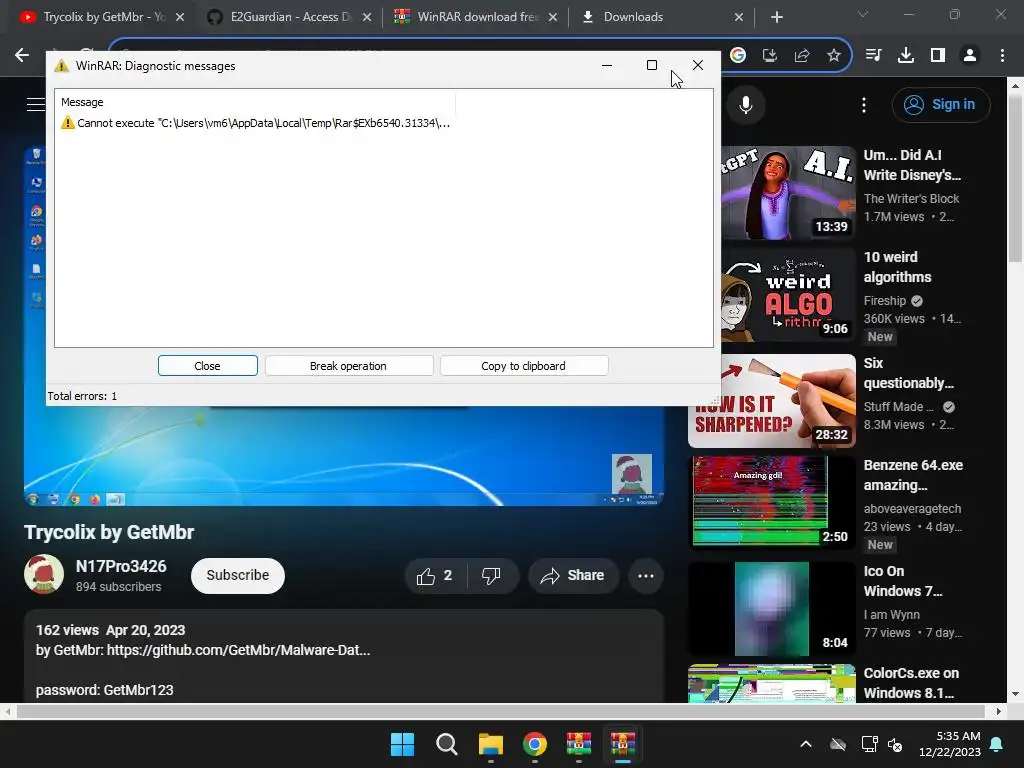Click the YouTube Sign in button
1024x768 pixels.
[941, 104]
